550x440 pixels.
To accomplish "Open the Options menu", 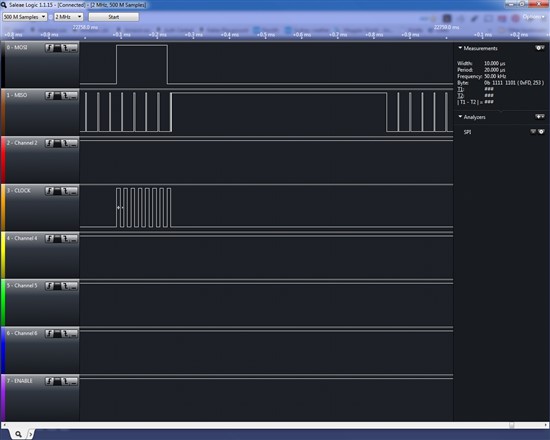I will click(533, 17).
